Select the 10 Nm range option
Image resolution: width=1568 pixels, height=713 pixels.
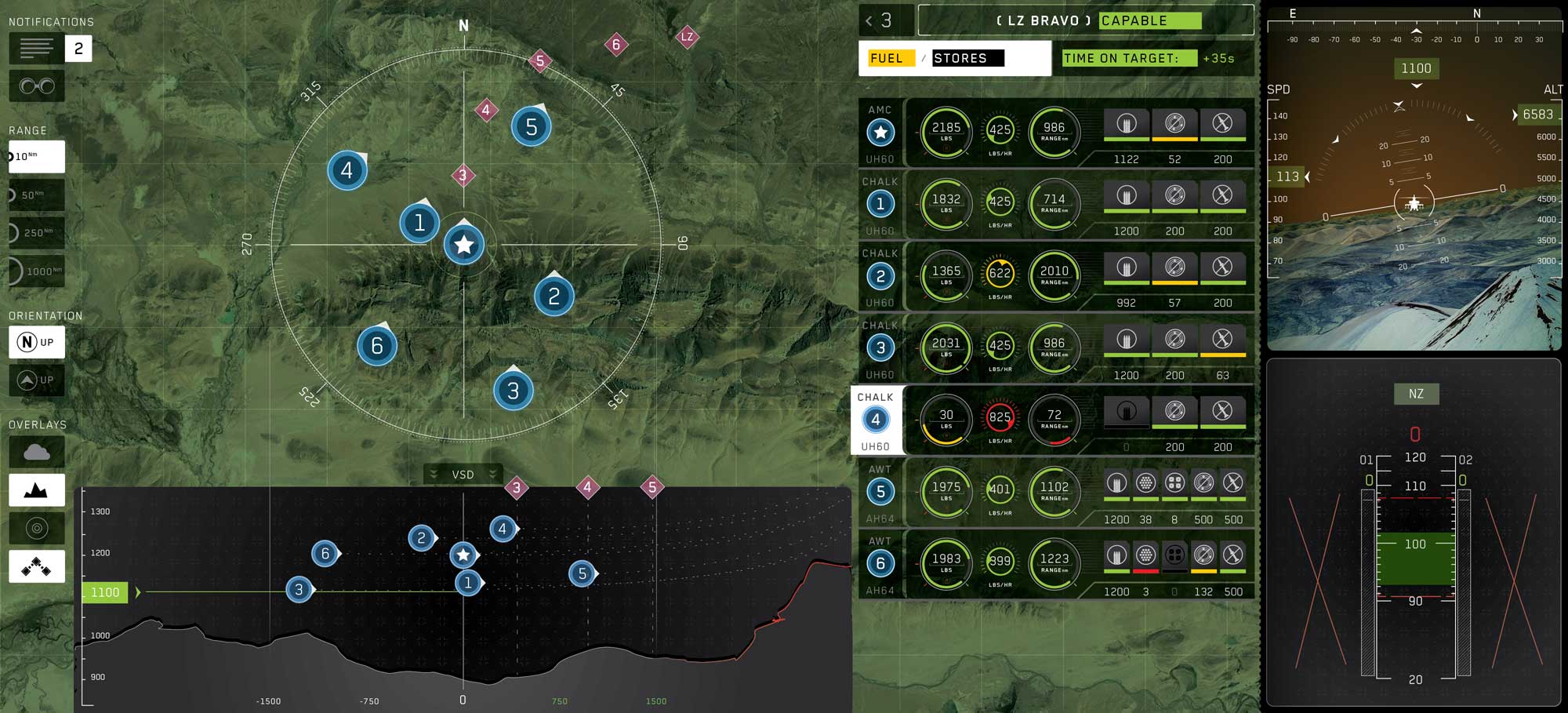(x=37, y=157)
